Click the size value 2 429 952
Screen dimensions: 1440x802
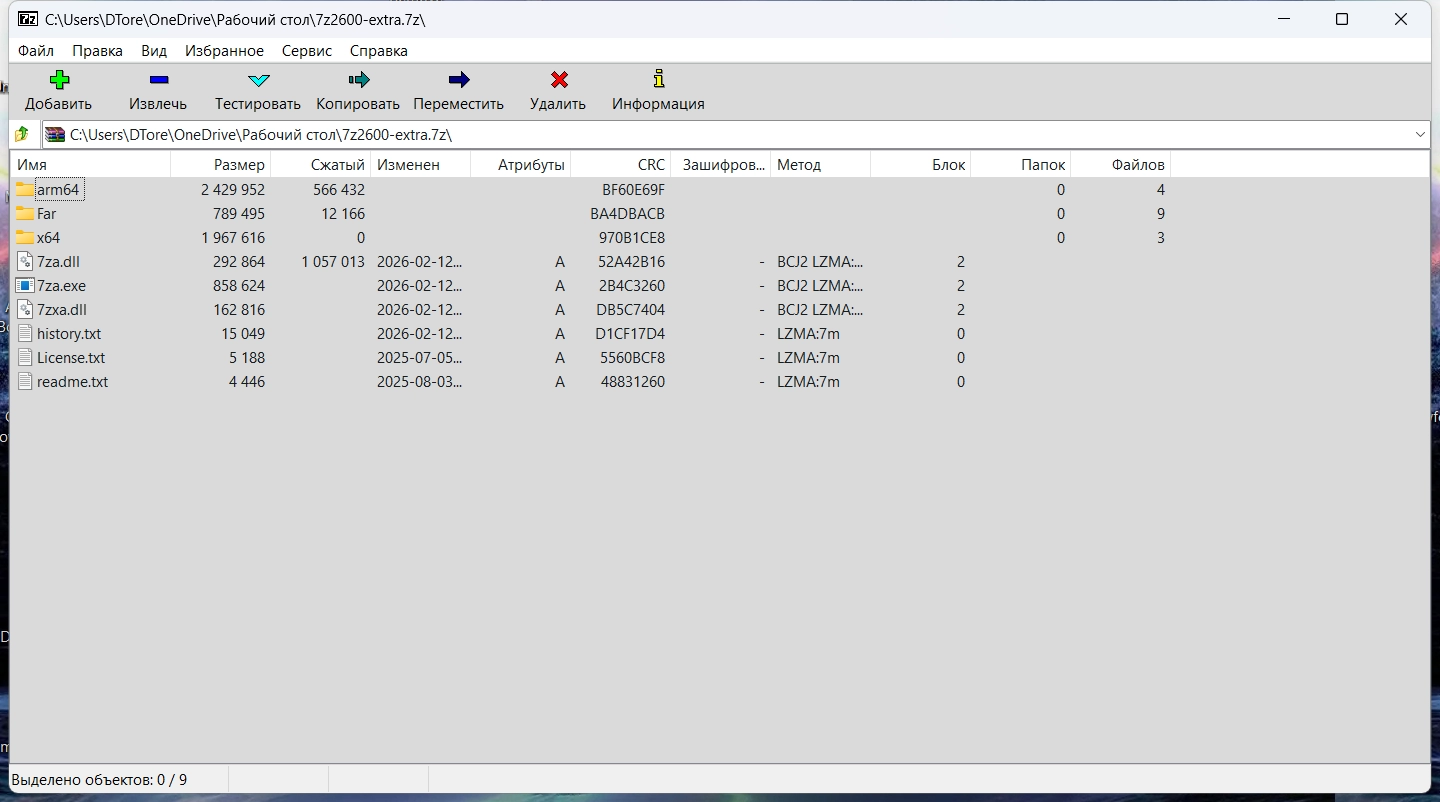pyautogui.click(x=233, y=190)
